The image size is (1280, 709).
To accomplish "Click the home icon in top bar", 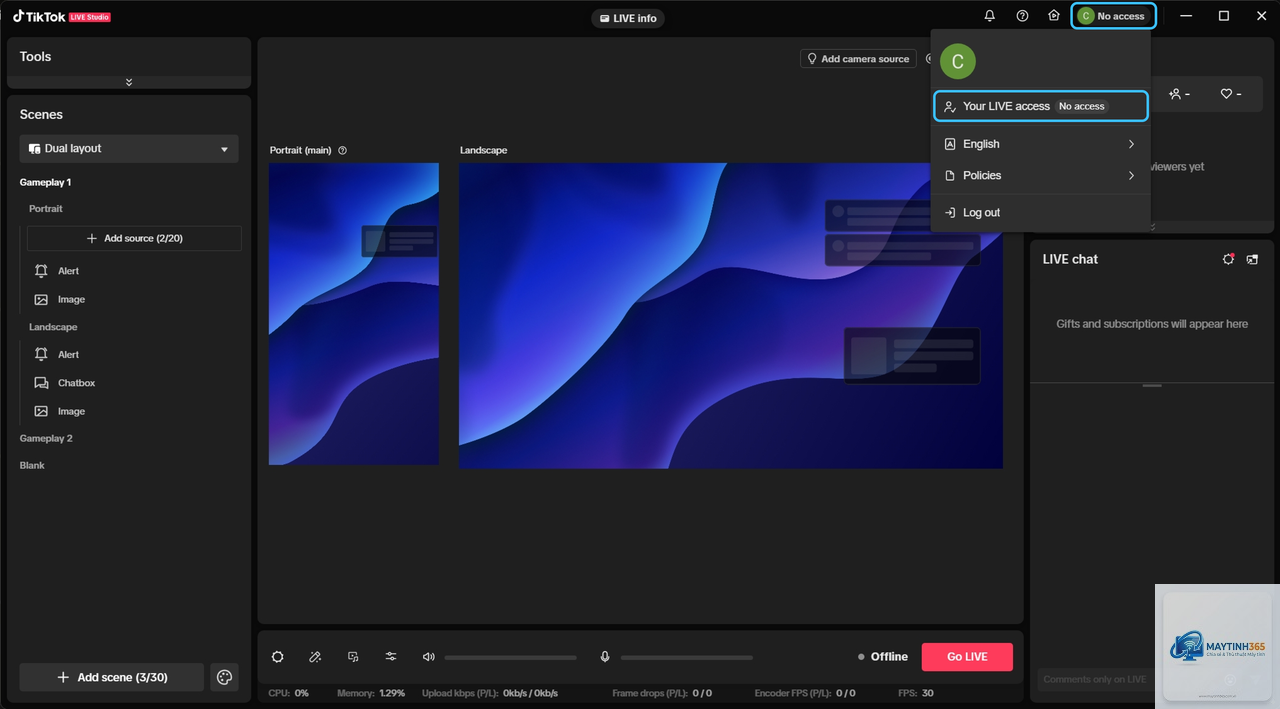I will pos(1053,16).
